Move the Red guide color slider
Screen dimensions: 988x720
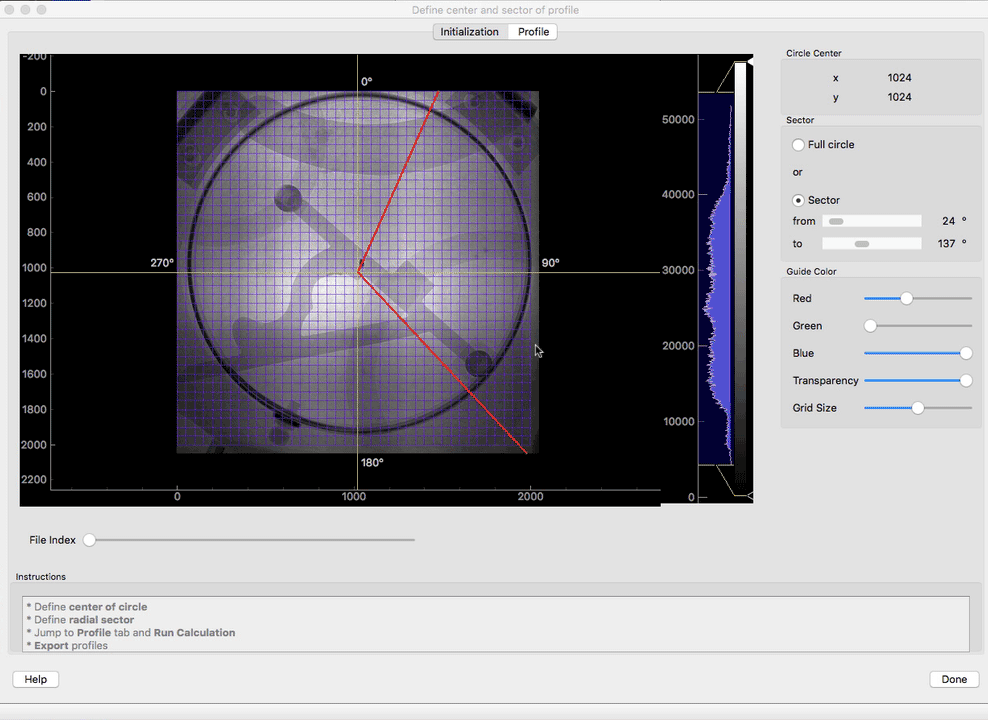click(906, 298)
